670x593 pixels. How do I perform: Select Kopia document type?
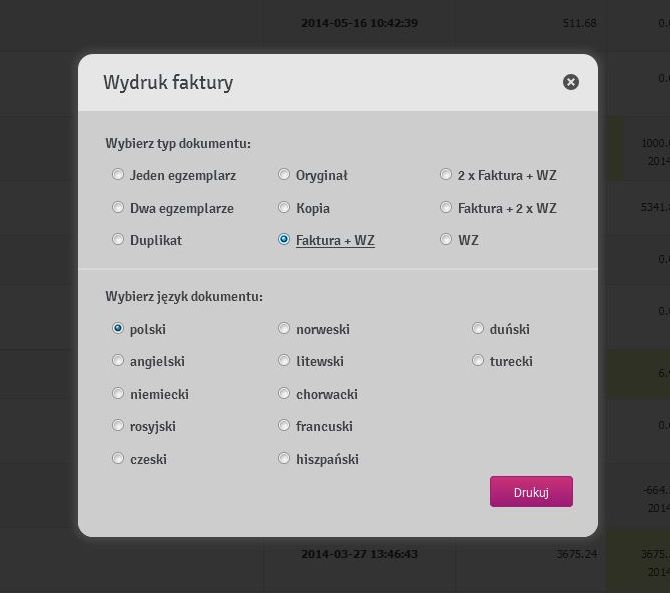tap(284, 208)
